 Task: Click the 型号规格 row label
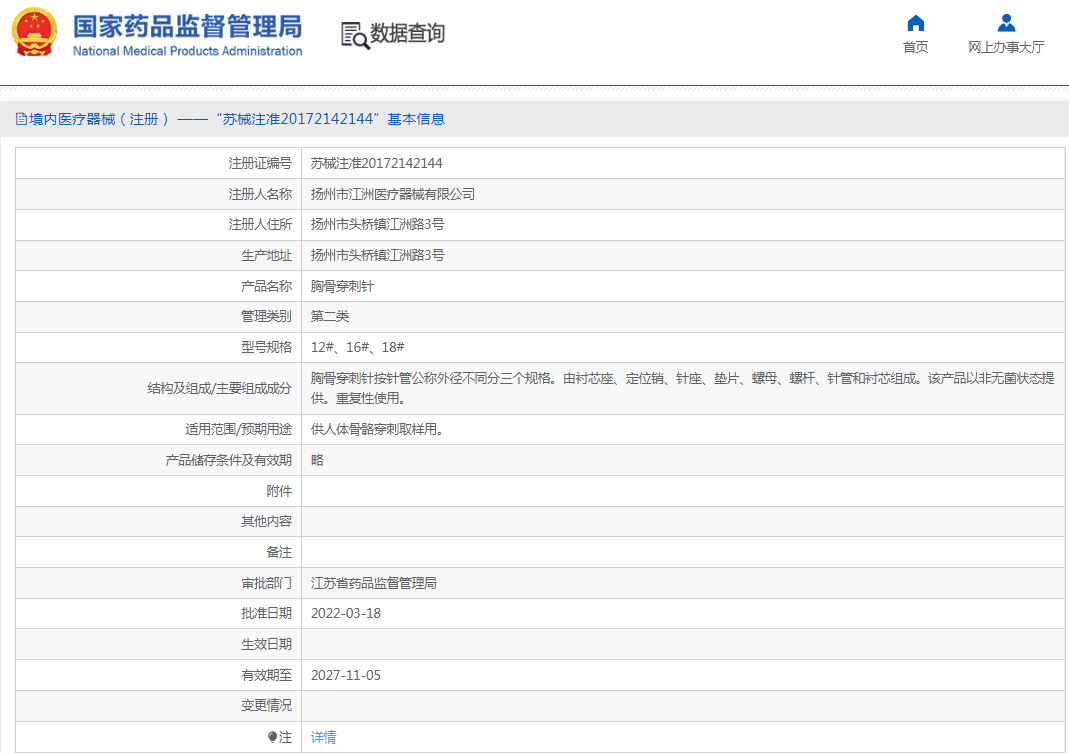click(x=267, y=347)
